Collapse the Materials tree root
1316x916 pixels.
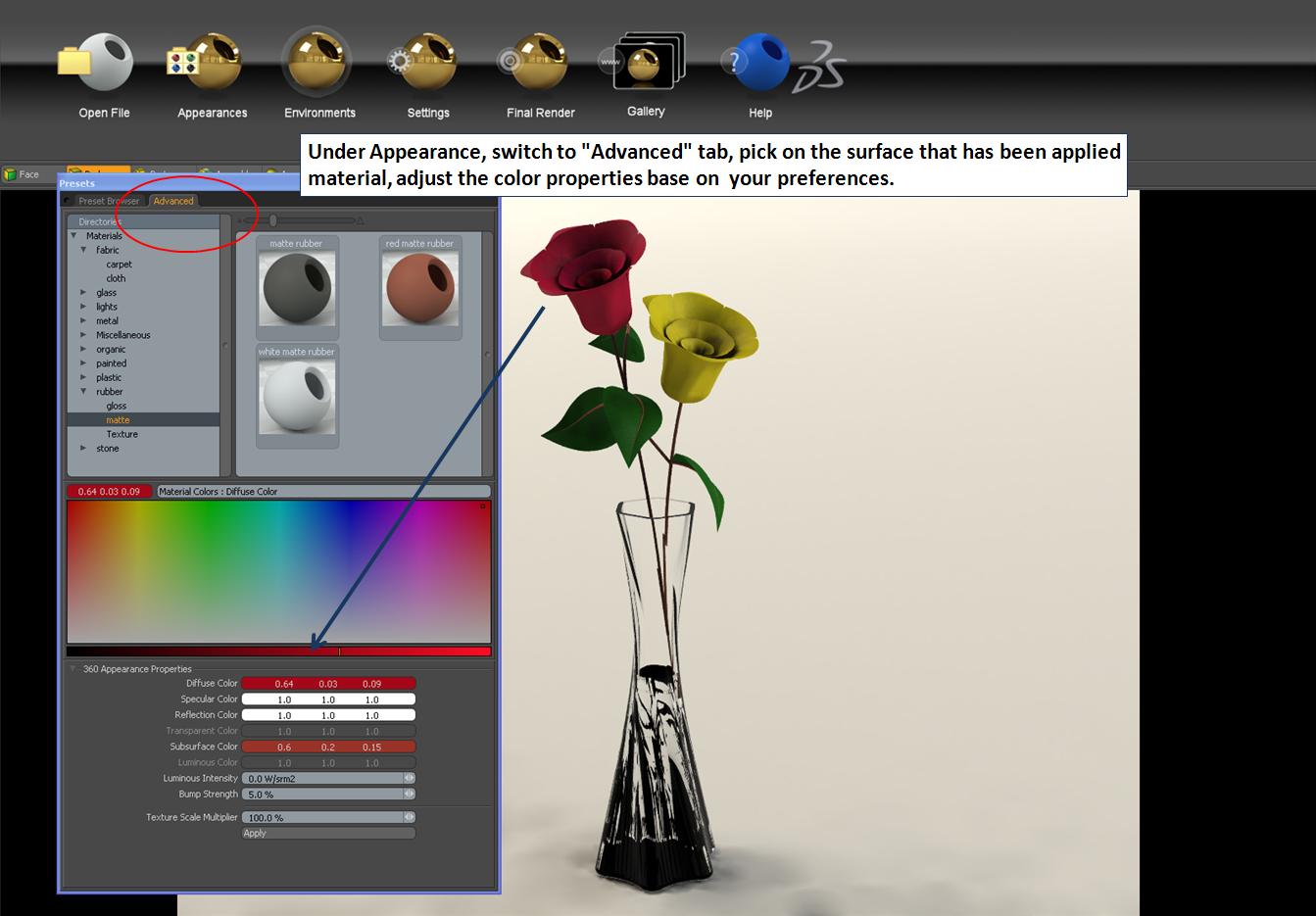73,236
